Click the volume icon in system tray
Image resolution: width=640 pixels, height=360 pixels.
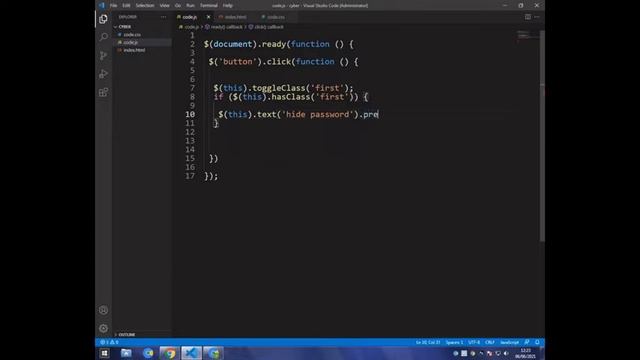[506, 353]
